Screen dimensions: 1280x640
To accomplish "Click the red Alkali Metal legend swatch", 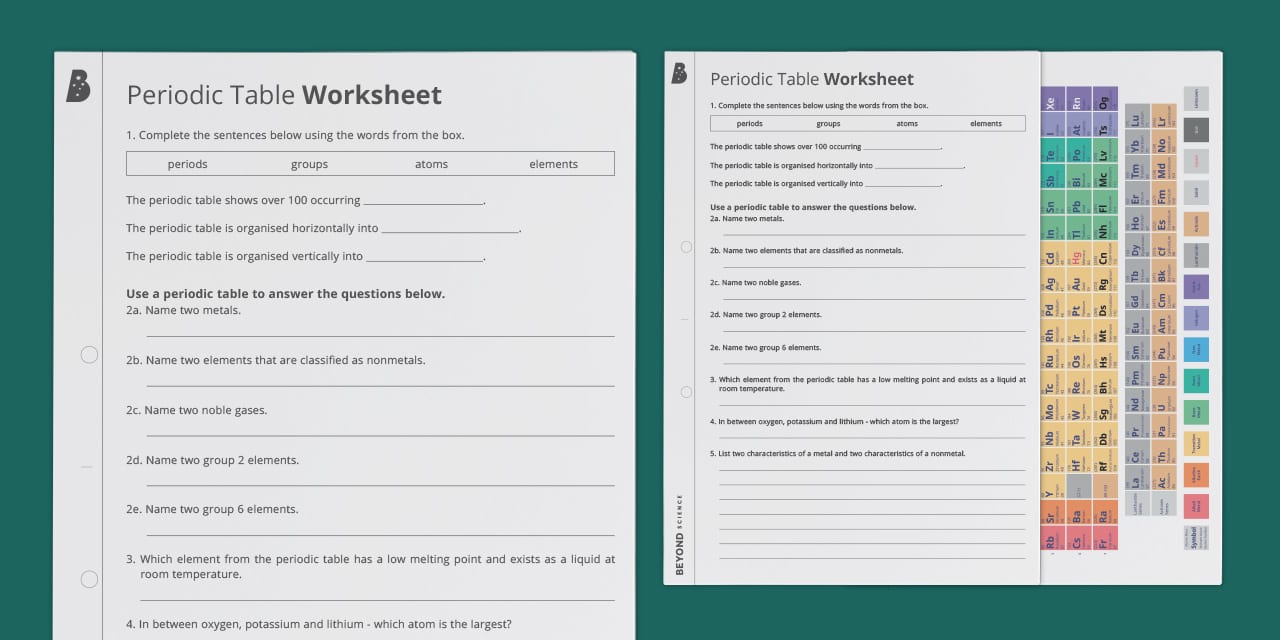I will pyautogui.click(x=1196, y=507).
